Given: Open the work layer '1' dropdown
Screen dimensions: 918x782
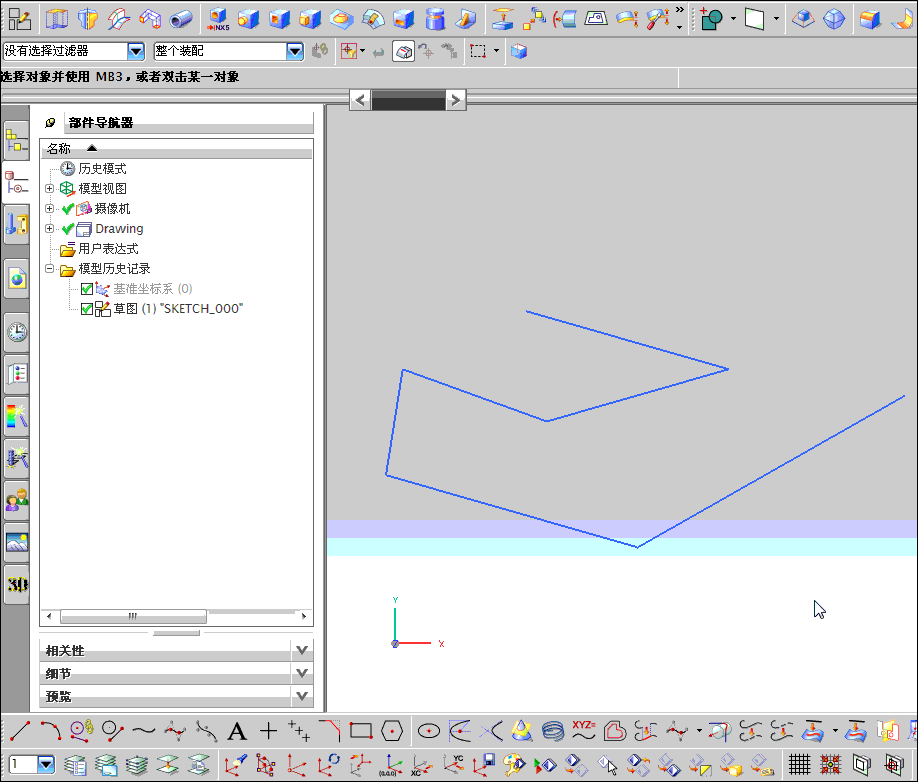Looking at the screenshot, I should click(46, 764).
